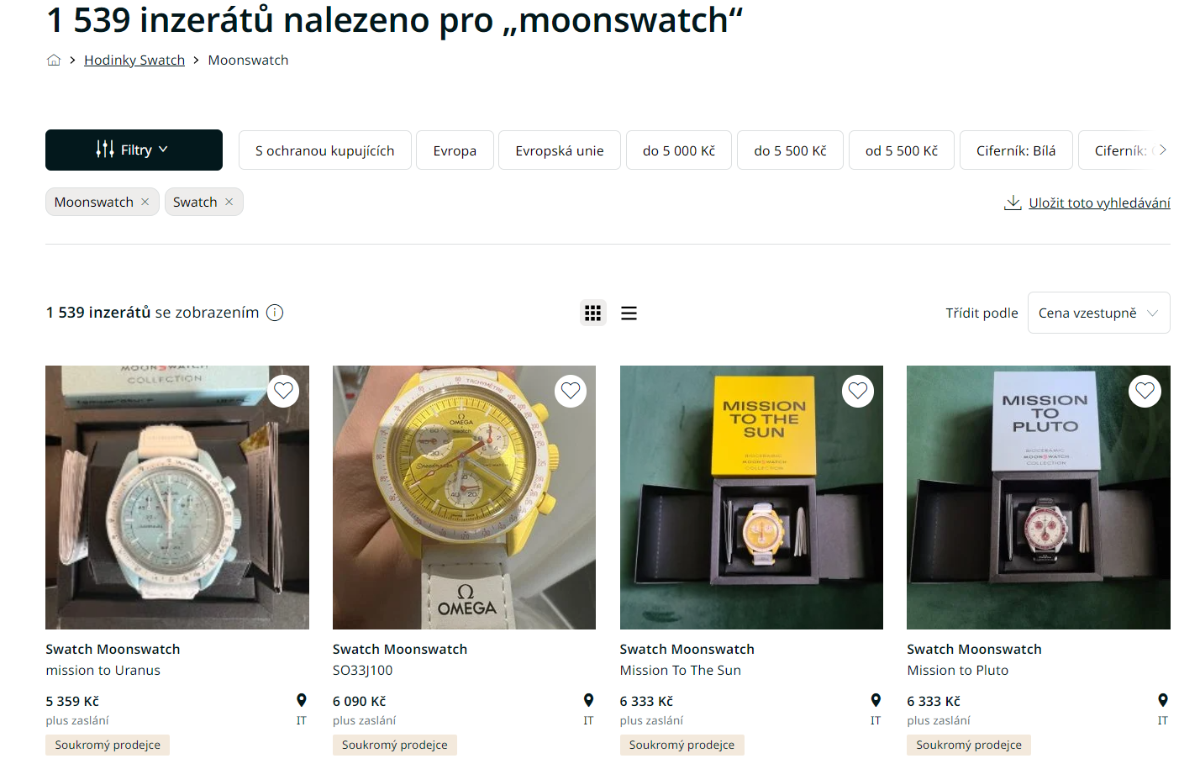Open the Mission to Pluto listing thumbnail
1200x769 pixels.
(1038, 497)
